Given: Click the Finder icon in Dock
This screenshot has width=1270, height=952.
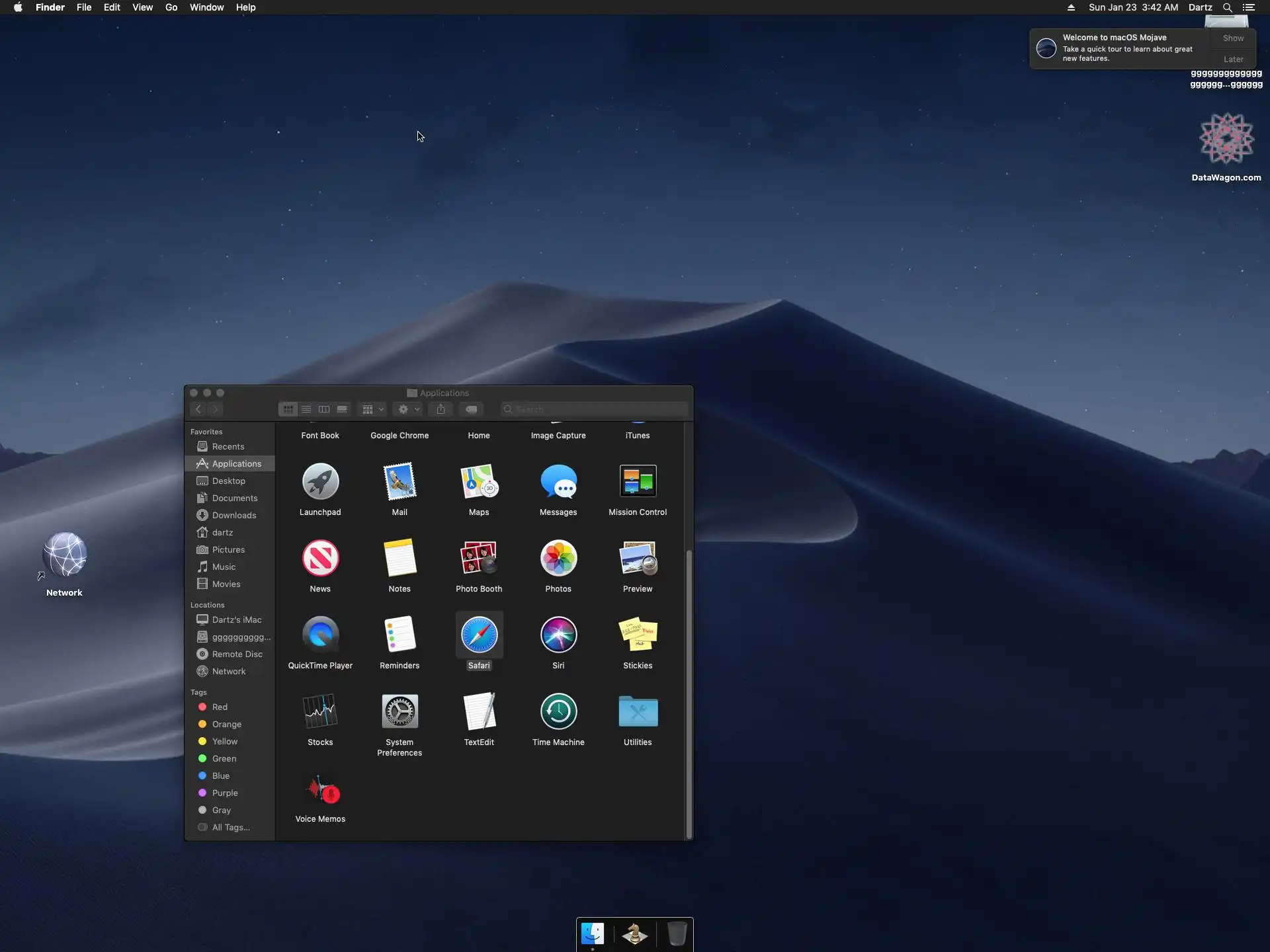Looking at the screenshot, I should click(593, 934).
